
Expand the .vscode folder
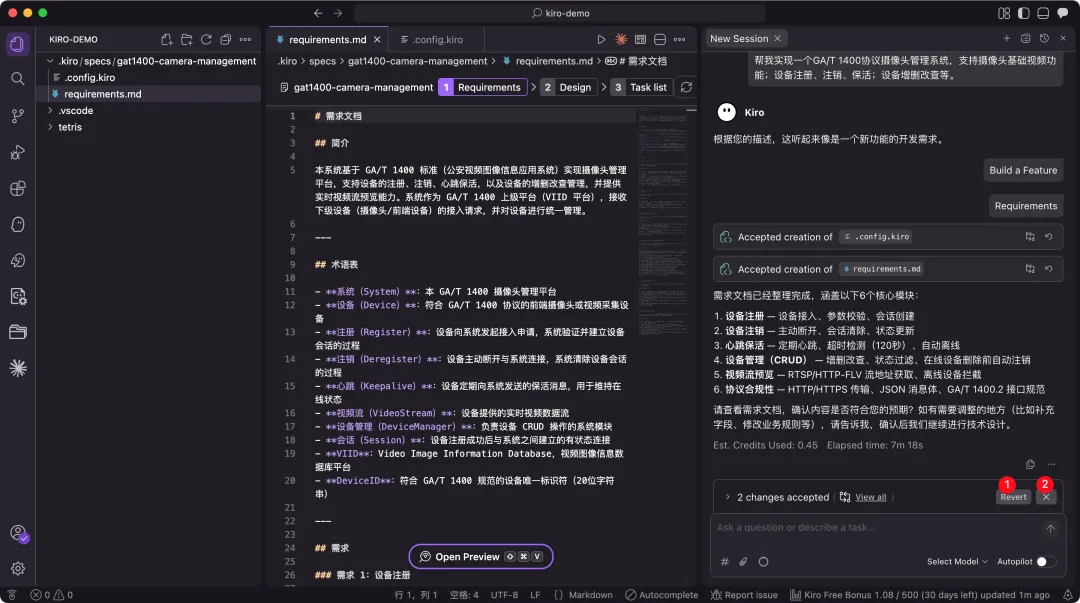[x=50, y=110]
